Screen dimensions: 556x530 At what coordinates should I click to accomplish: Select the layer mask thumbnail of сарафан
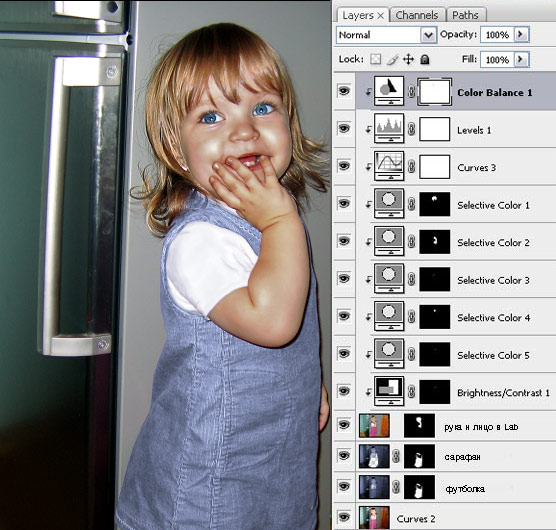pos(419,457)
